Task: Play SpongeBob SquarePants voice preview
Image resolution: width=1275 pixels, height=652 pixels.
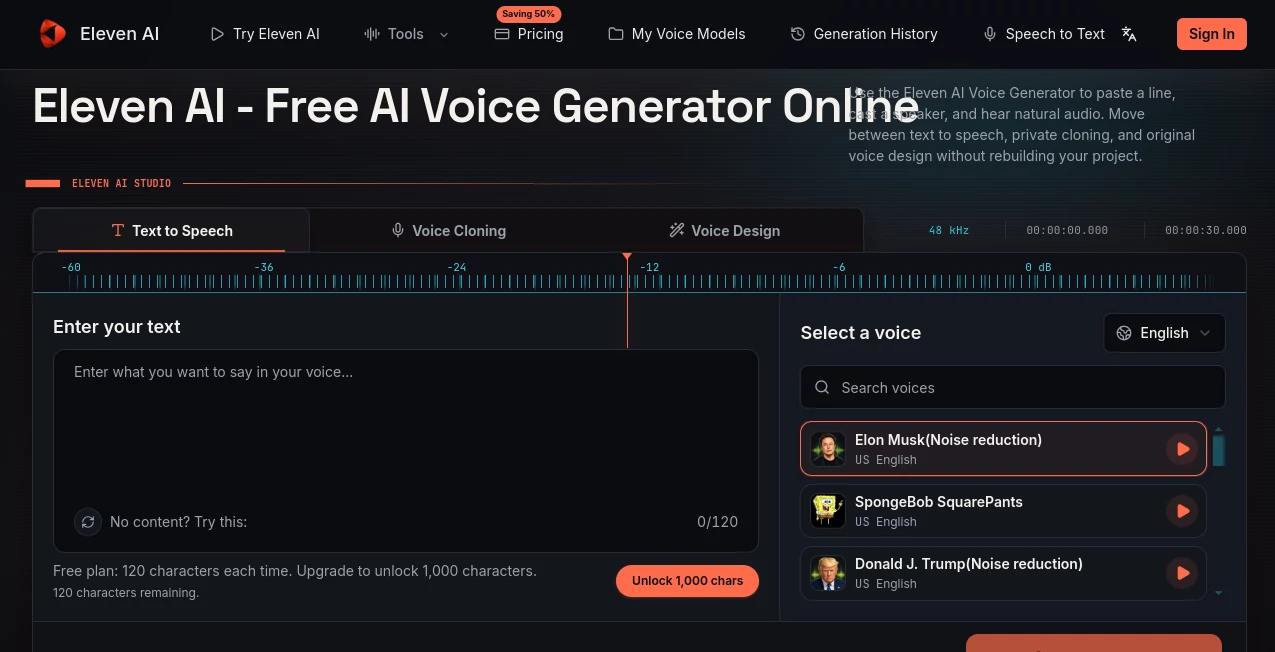Action: [x=1182, y=511]
